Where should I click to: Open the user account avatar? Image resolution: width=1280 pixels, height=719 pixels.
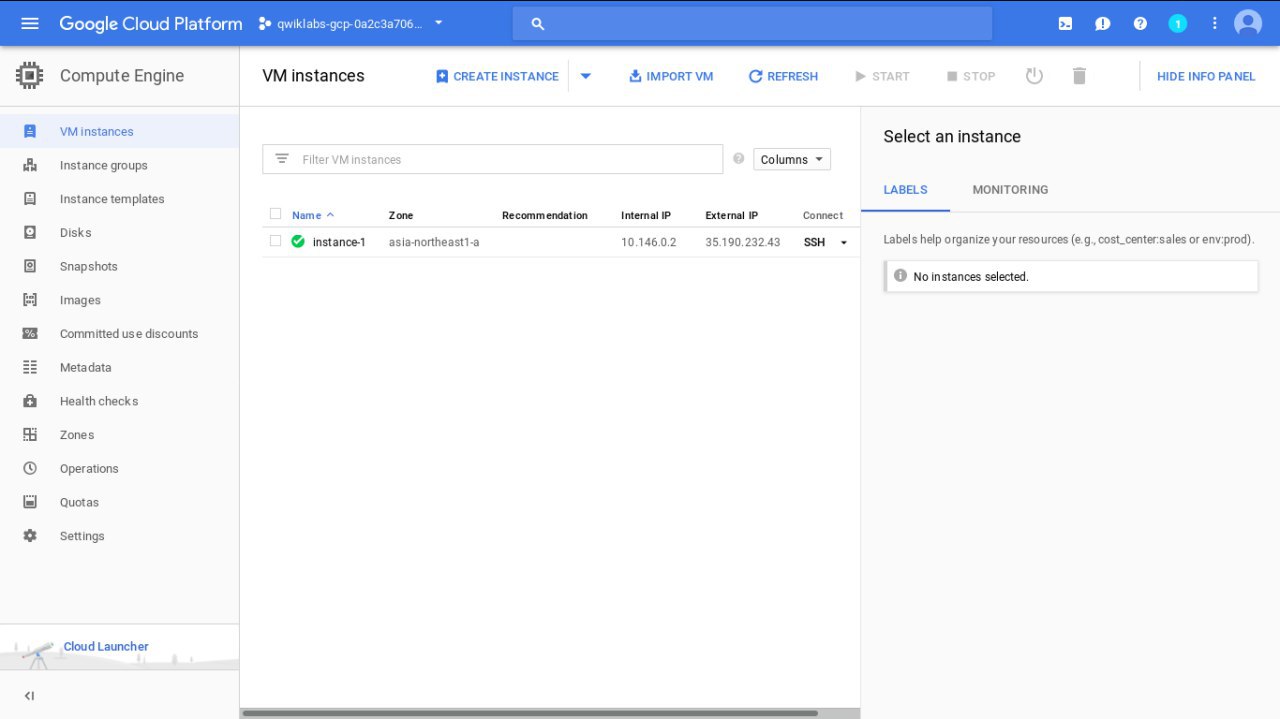[x=1248, y=23]
